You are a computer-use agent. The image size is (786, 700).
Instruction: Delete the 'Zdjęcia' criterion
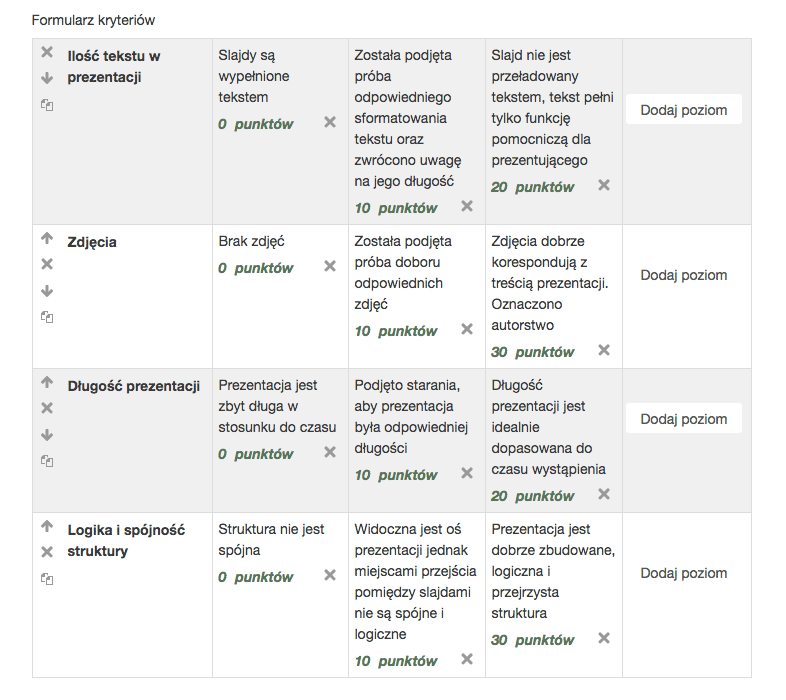click(47, 264)
